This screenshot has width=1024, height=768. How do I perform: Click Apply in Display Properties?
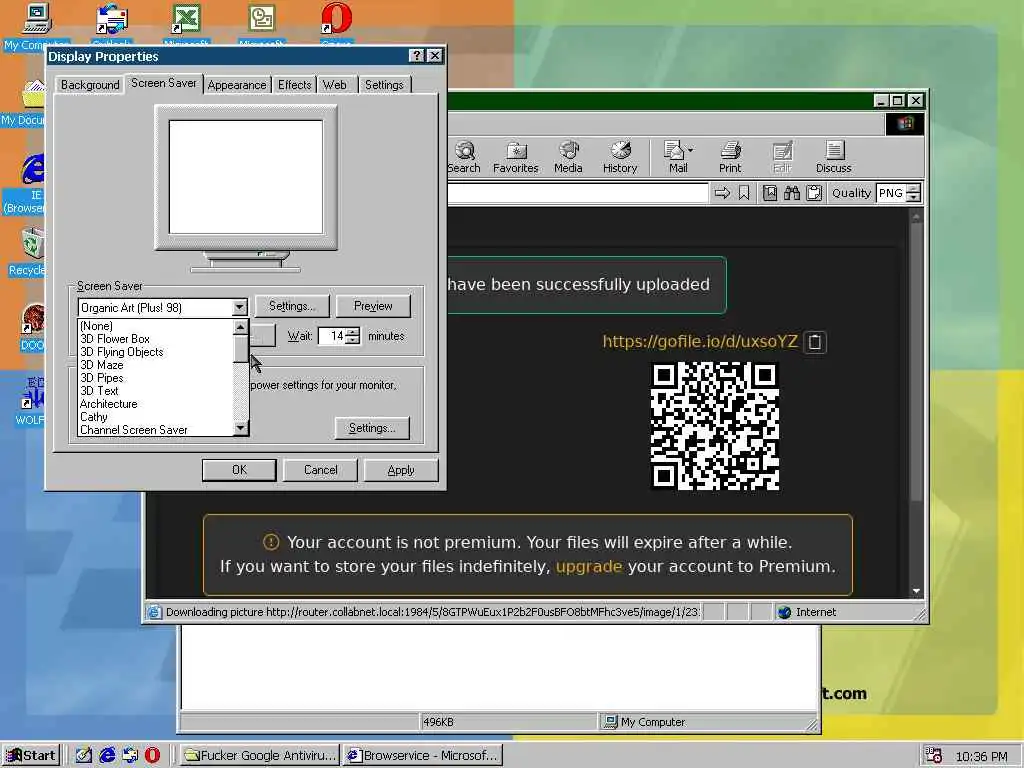tap(401, 470)
